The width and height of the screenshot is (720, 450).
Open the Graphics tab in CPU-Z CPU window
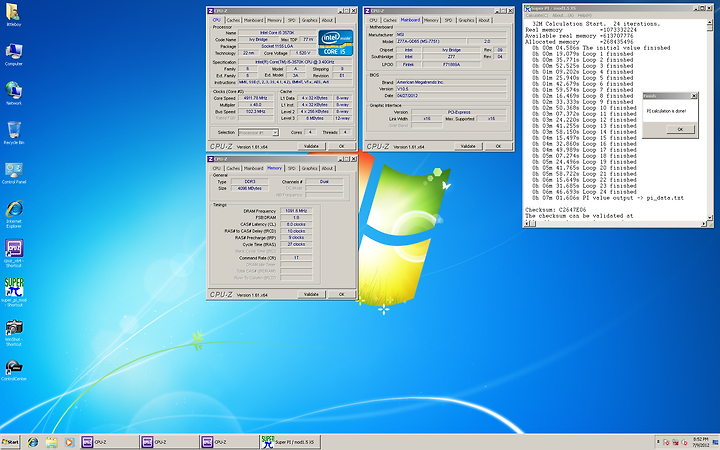[x=309, y=20]
